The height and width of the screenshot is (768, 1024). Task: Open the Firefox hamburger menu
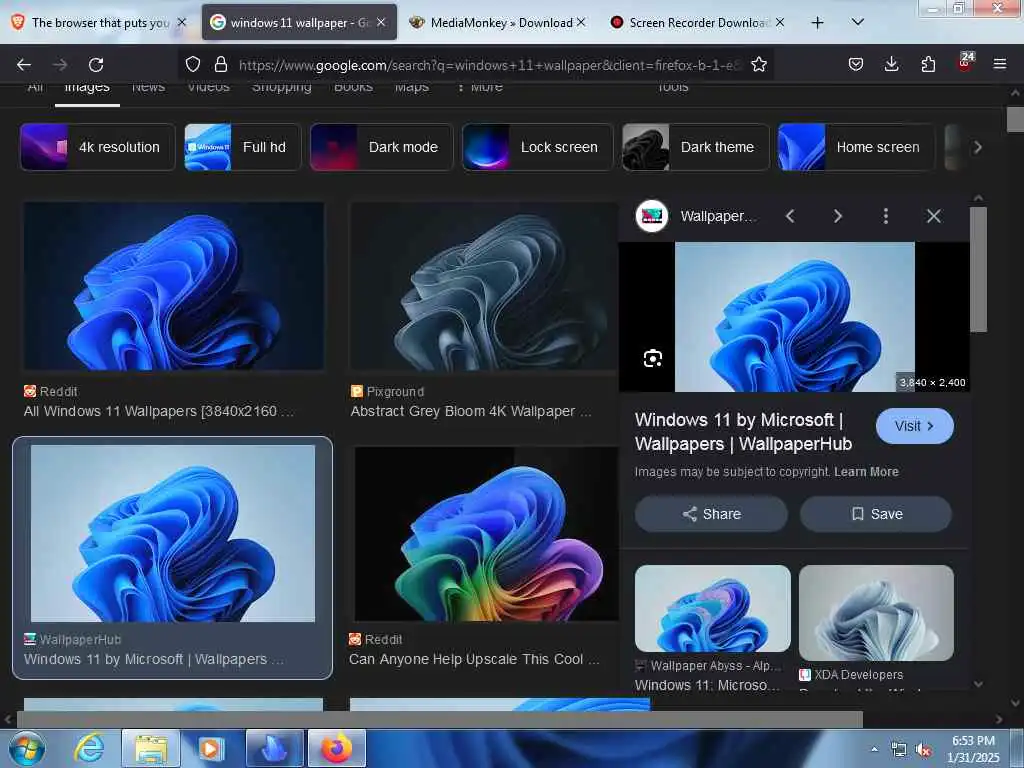click(x=1000, y=64)
